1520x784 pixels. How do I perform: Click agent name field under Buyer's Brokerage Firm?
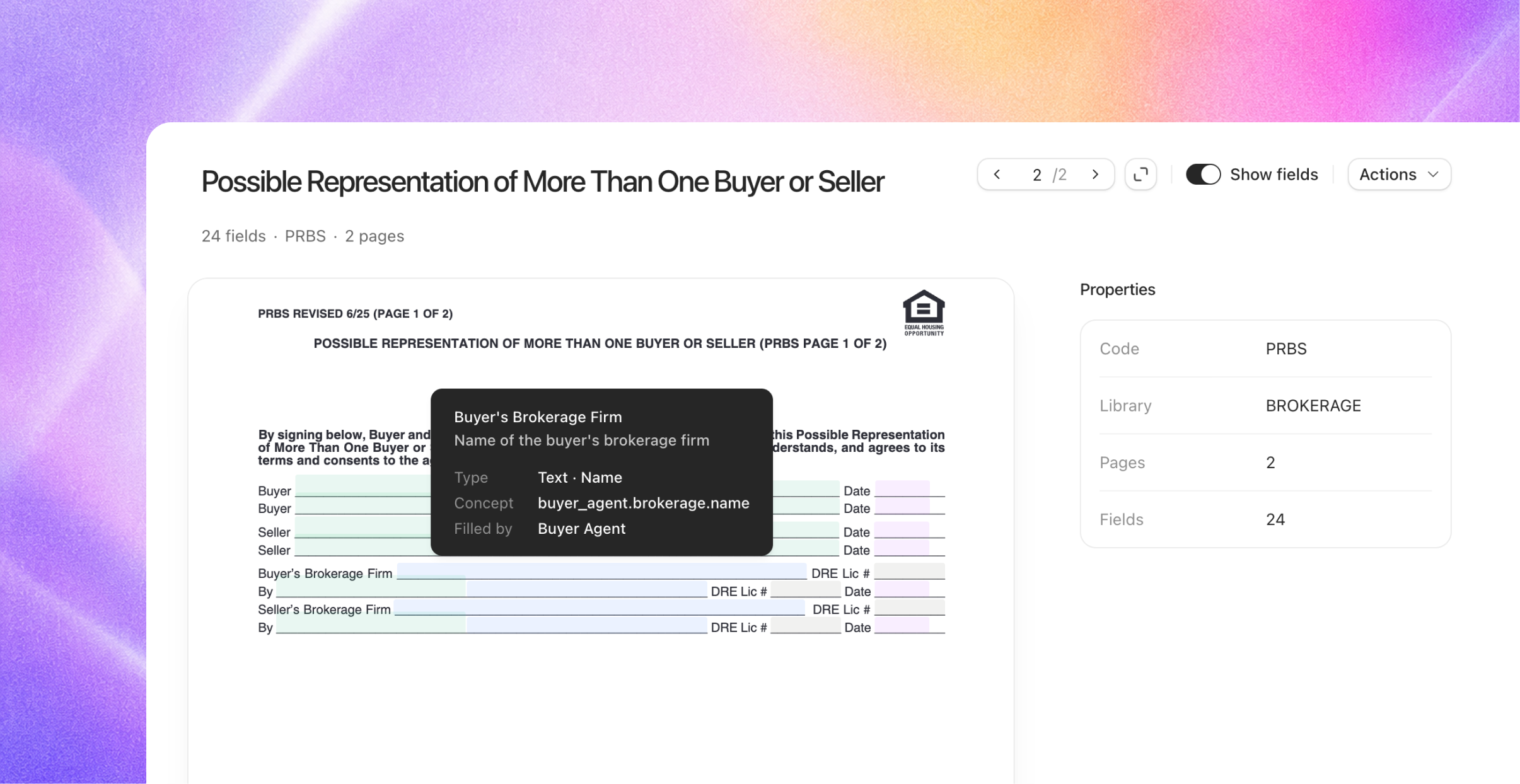click(586, 589)
